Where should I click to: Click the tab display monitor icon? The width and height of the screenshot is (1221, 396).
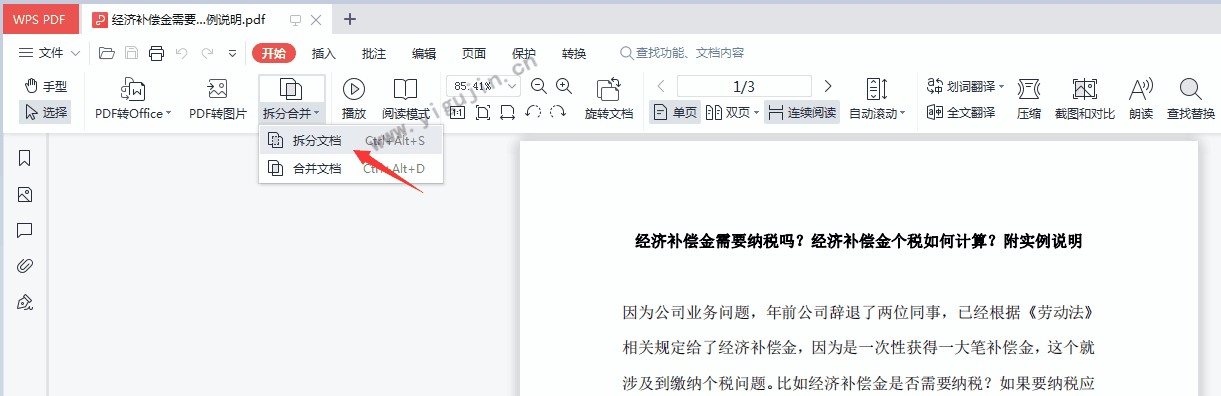296,19
